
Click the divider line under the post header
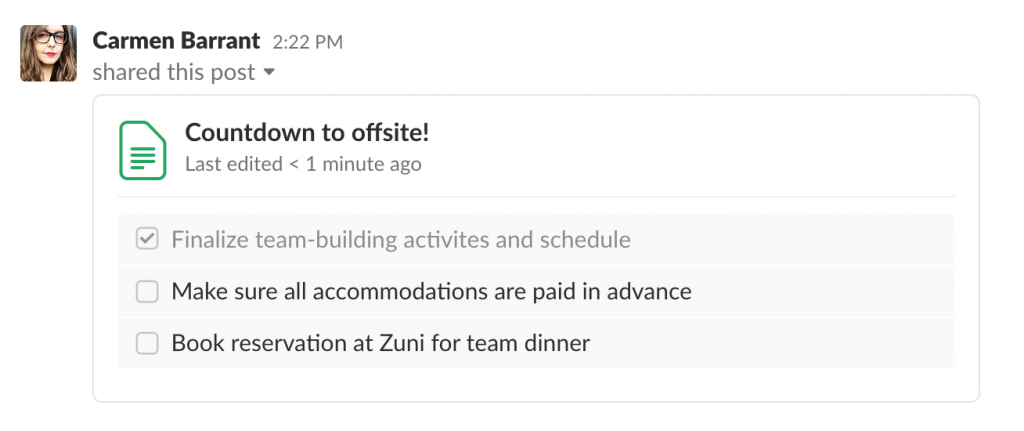[536, 197]
